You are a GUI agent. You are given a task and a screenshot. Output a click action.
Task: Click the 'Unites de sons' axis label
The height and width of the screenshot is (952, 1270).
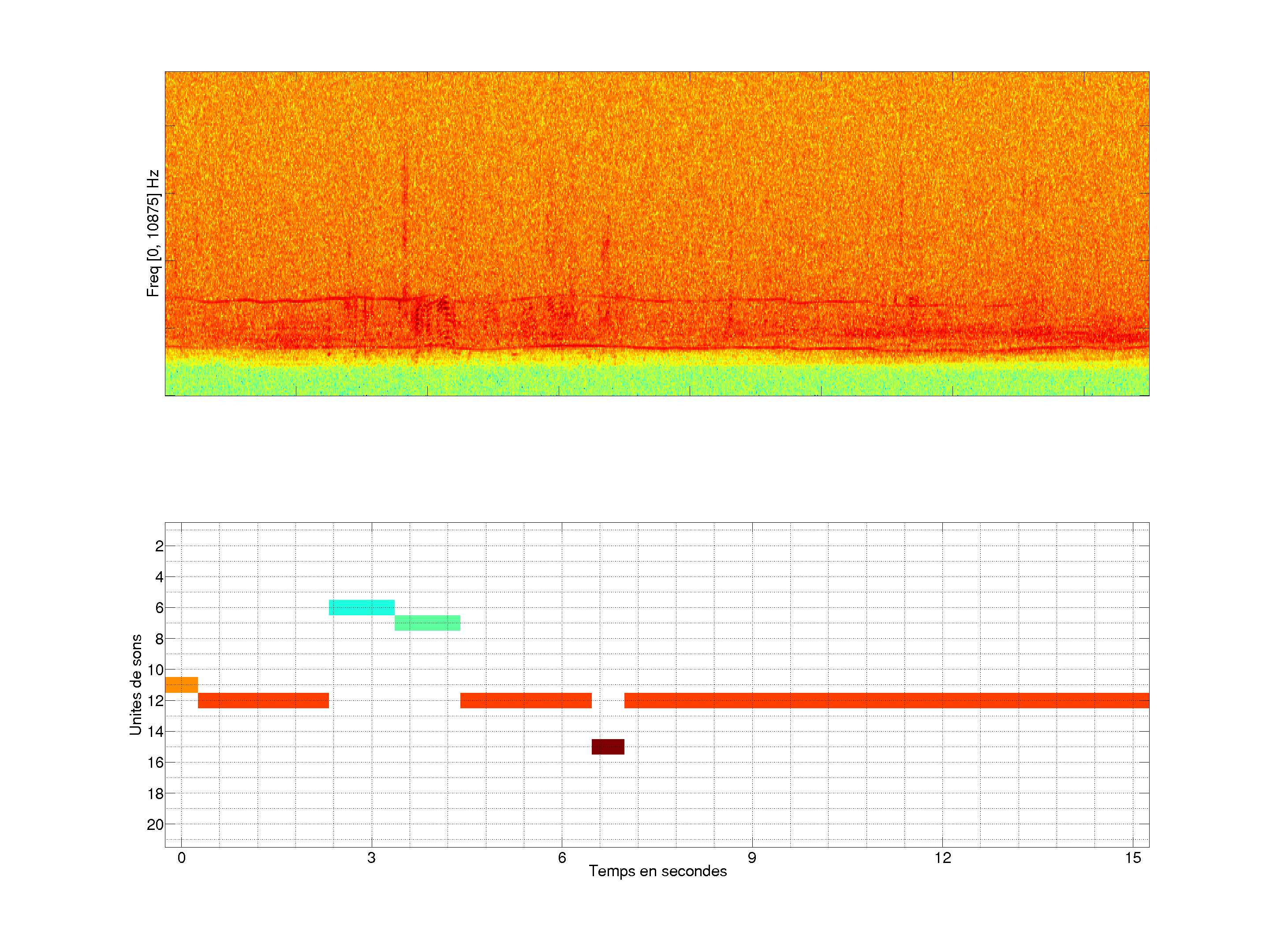(135, 684)
